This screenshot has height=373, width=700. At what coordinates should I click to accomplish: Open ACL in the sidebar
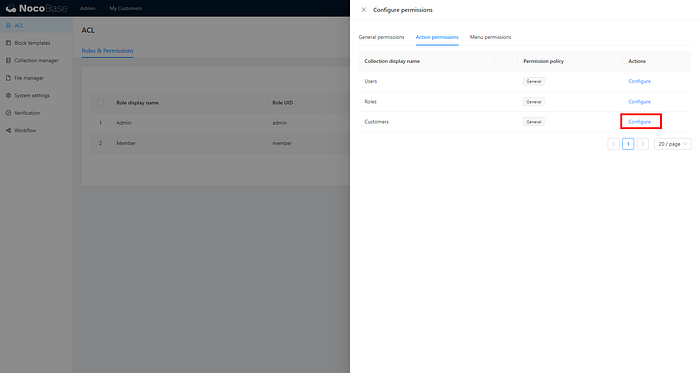(x=36, y=25)
